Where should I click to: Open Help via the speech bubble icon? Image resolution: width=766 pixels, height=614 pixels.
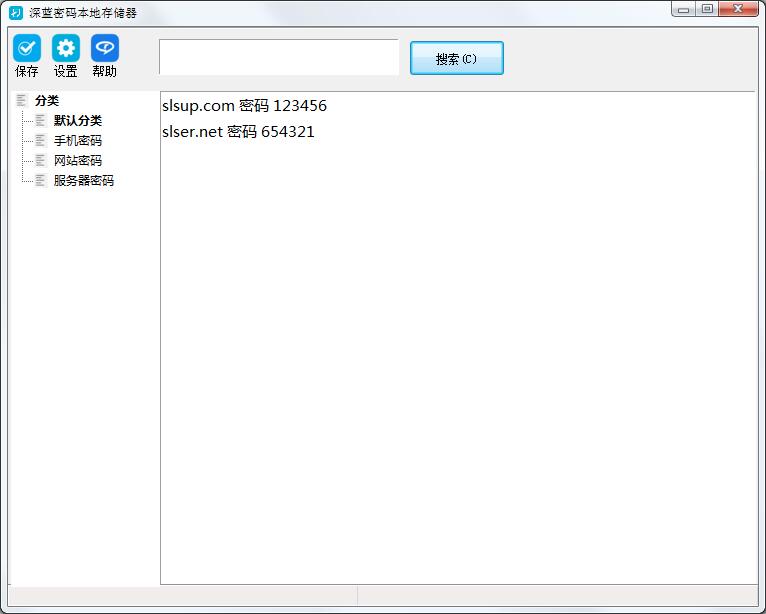pos(105,48)
